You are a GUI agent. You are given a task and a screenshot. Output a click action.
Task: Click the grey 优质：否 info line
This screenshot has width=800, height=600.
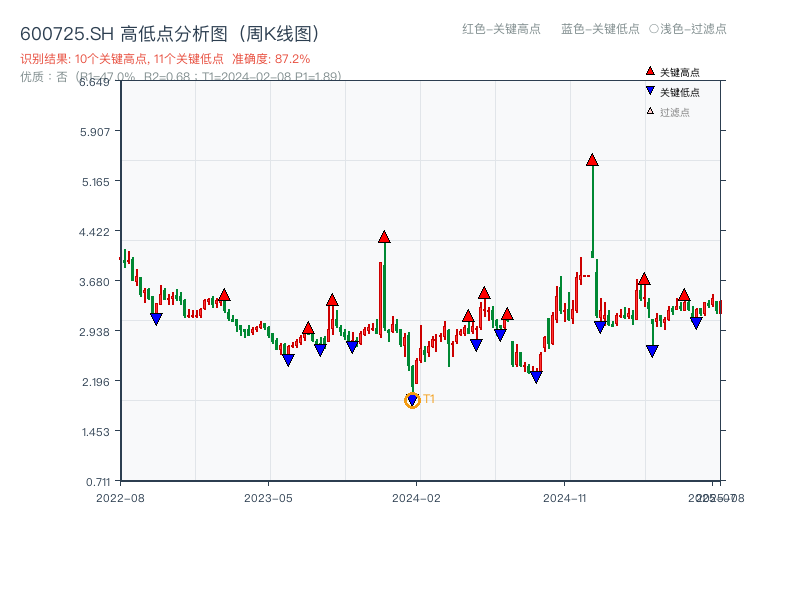[x=181, y=77]
